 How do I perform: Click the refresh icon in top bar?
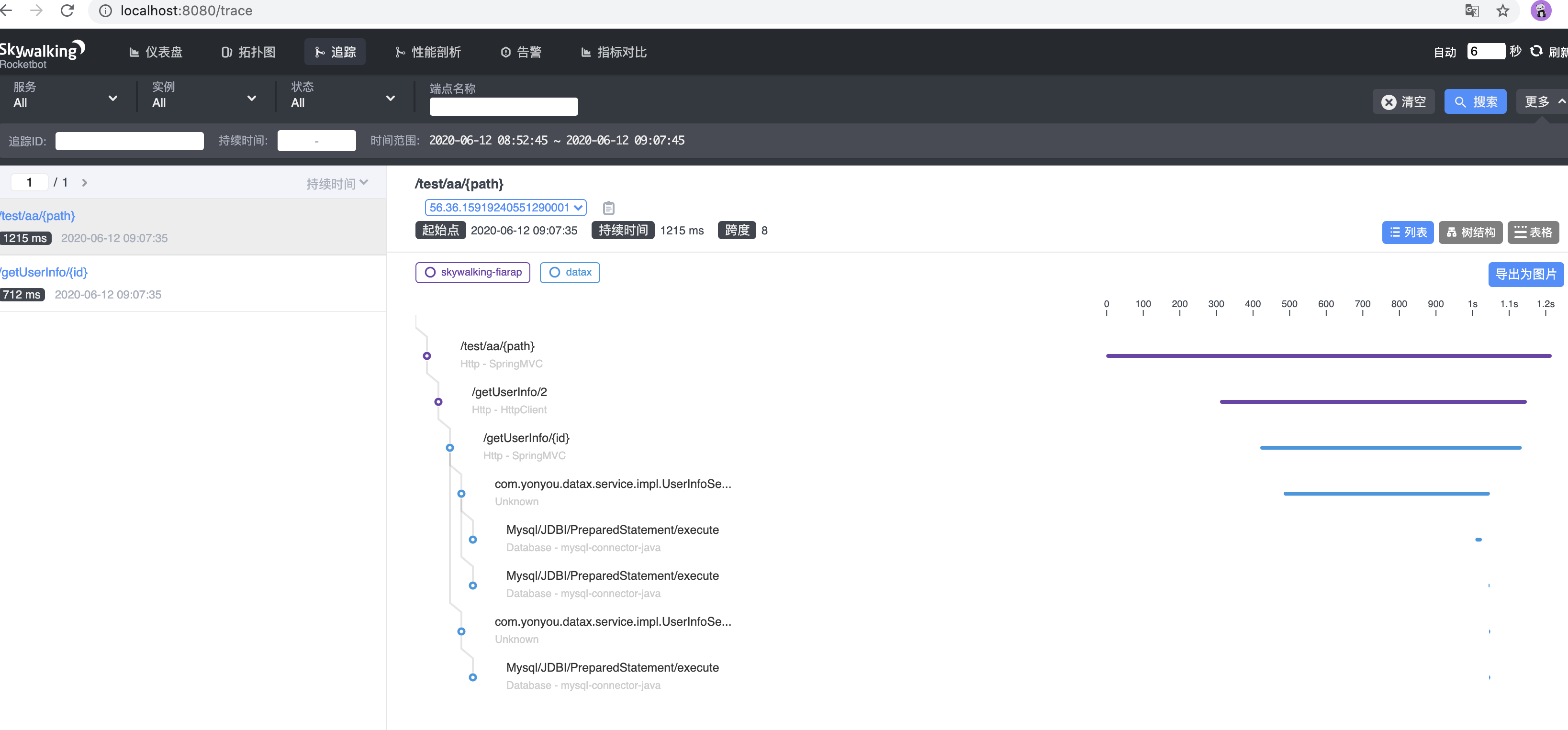[1536, 51]
